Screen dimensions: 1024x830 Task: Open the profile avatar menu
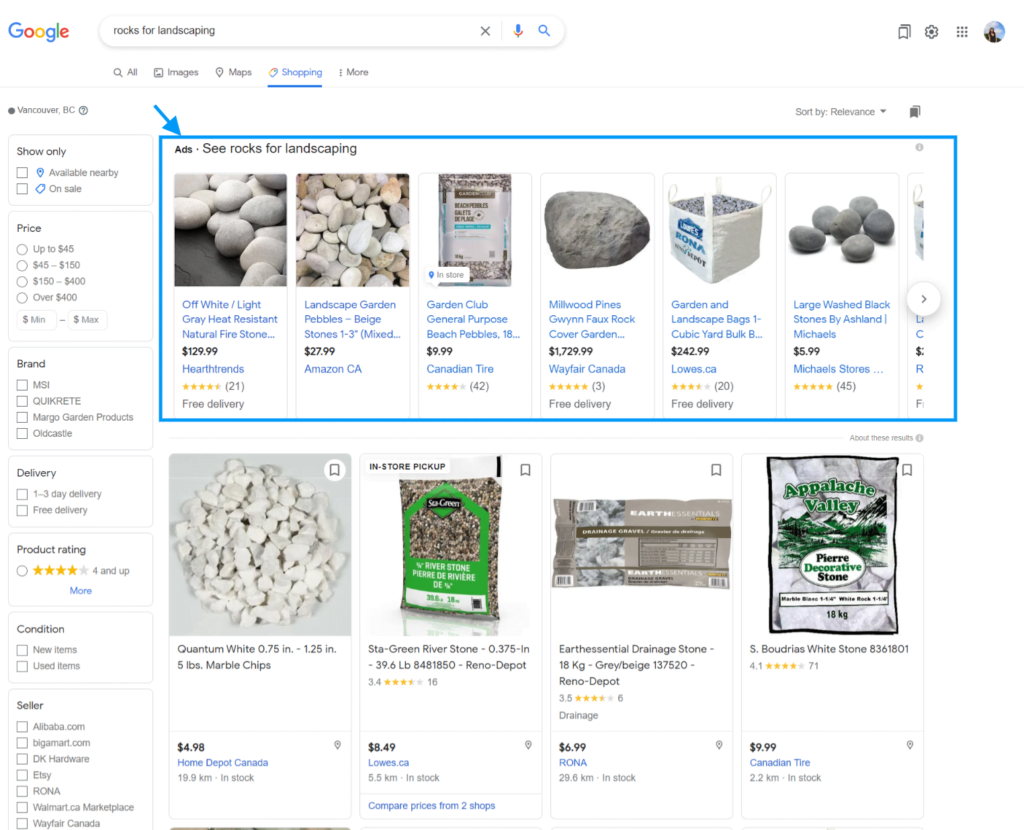[994, 31]
